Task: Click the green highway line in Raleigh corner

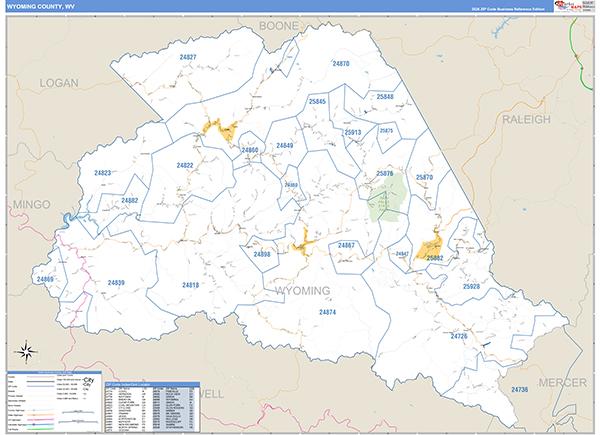Action: click(580, 54)
